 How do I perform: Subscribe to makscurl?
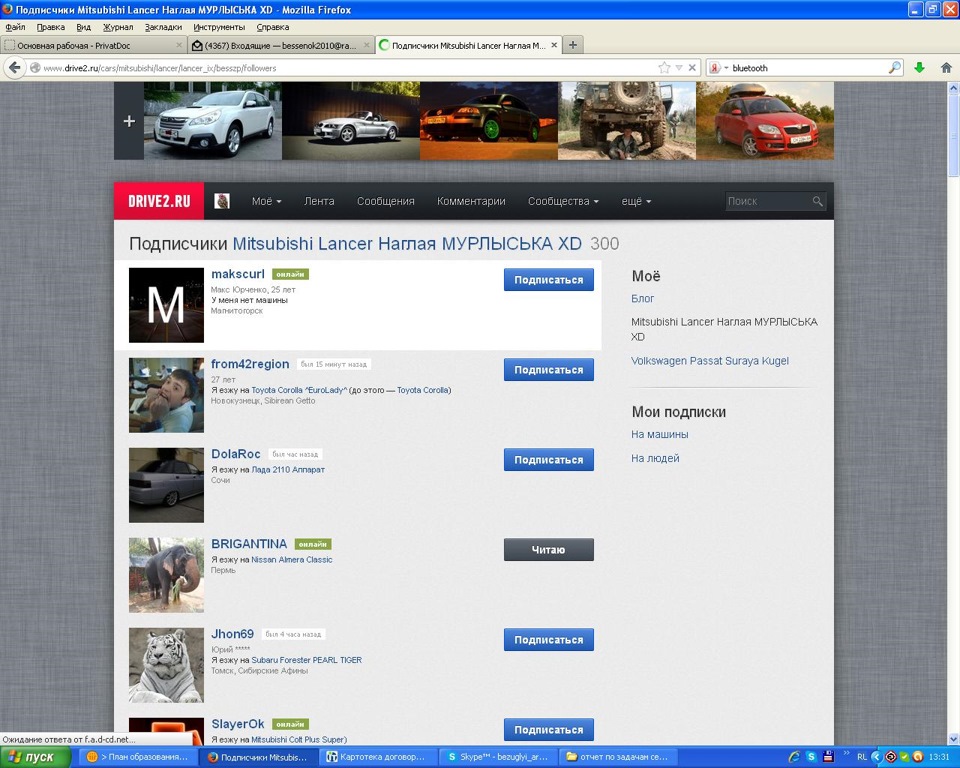(549, 279)
